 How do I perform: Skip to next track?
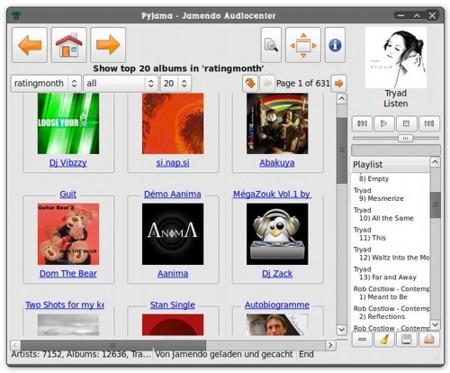click(429, 124)
